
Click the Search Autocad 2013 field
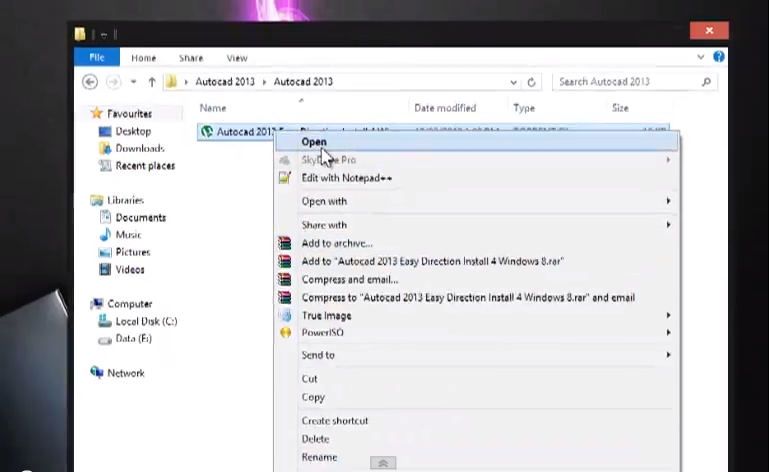click(635, 82)
